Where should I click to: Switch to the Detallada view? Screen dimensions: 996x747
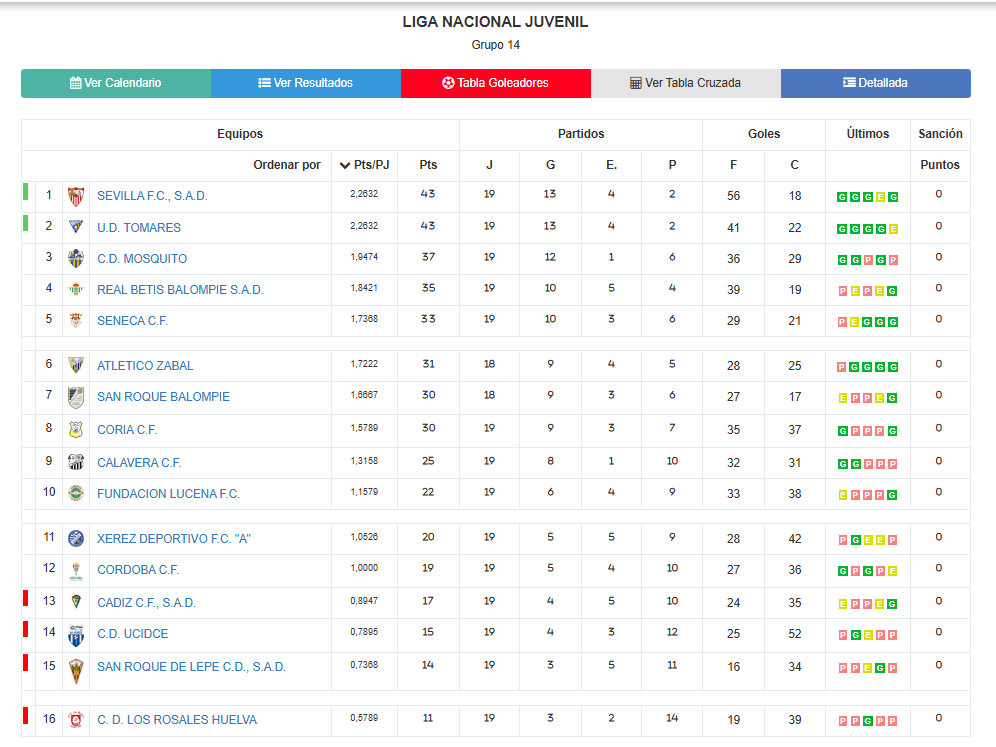tap(875, 83)
